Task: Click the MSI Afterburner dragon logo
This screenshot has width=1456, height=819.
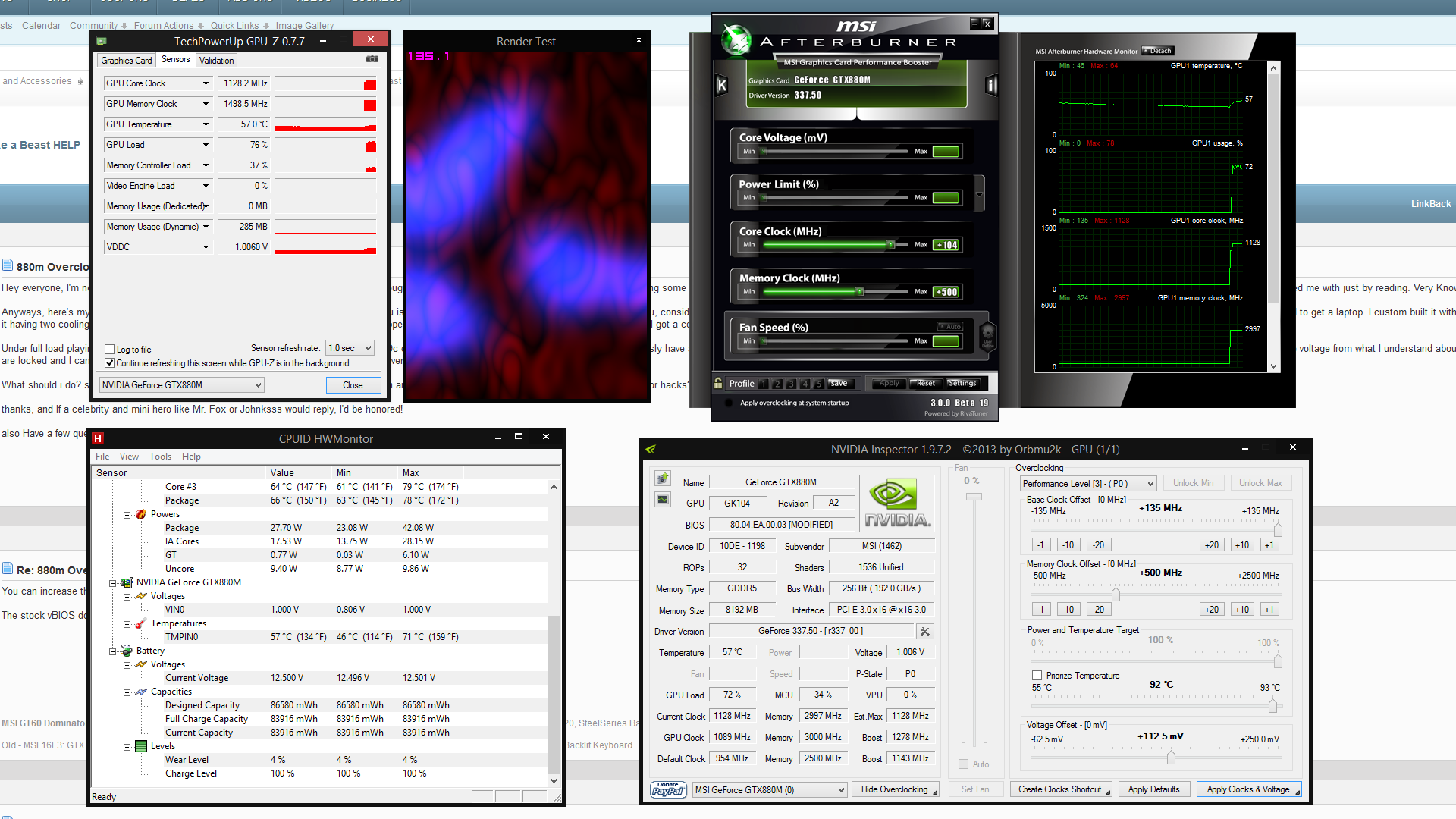Action: click(x=736, y=39)
